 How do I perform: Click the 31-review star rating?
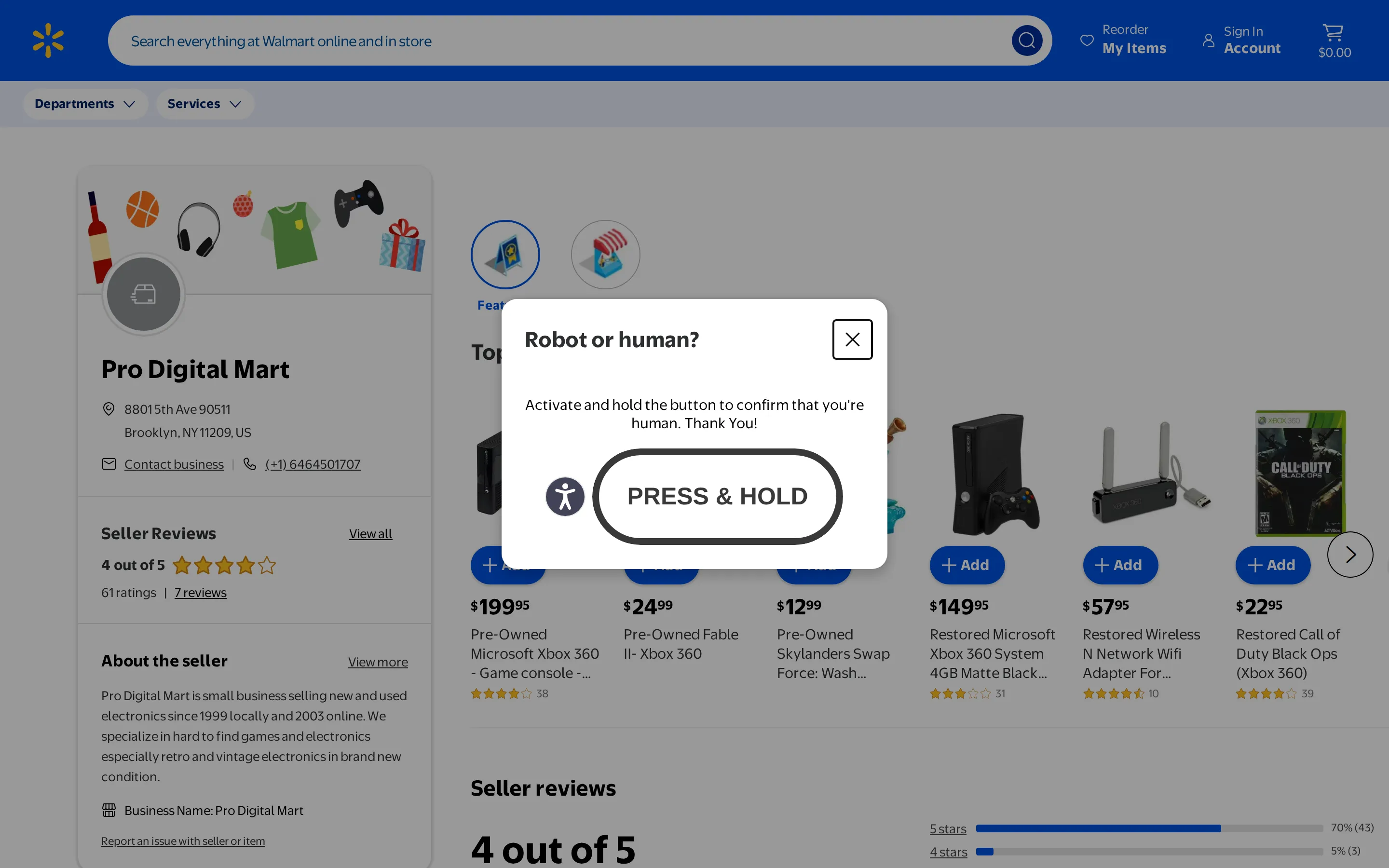tap(960, 693)
